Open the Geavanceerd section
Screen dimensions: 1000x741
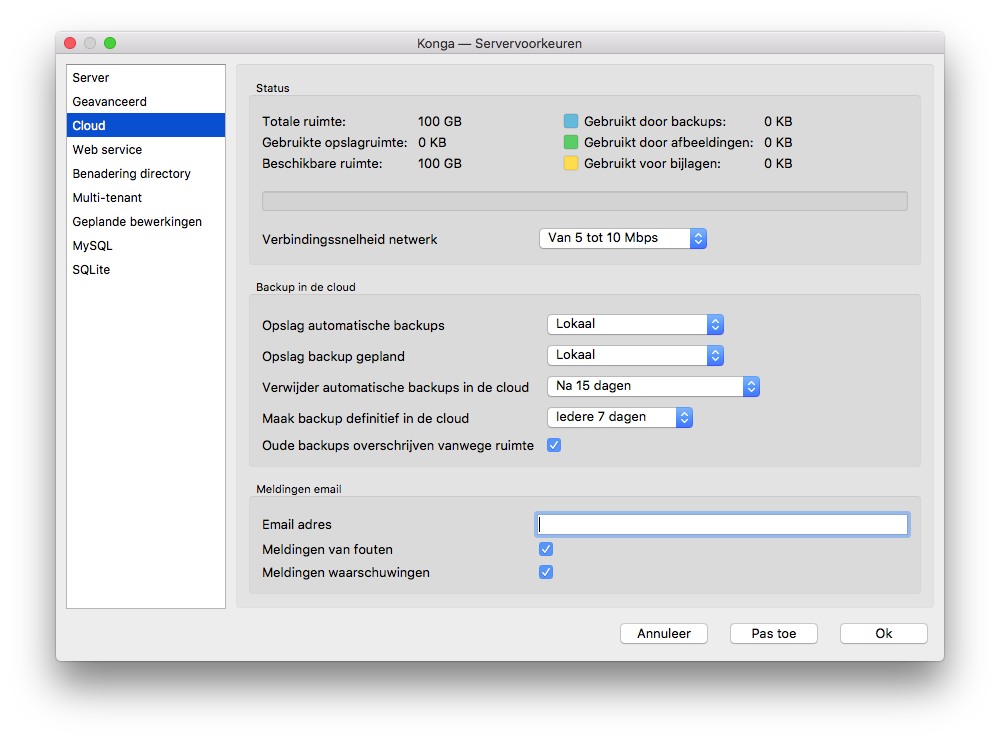click(x=145, y=101)
